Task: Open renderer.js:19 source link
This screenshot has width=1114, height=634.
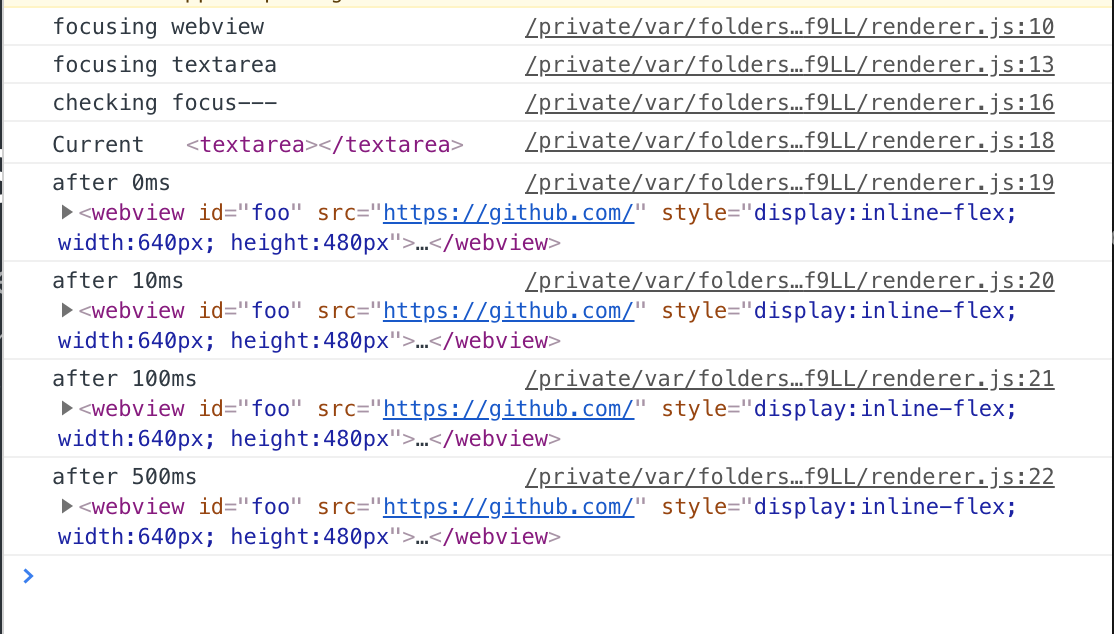Action: coord(789,183)
